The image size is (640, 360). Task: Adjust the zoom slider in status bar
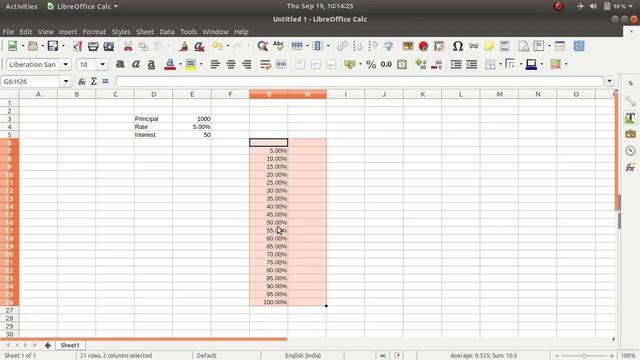[584, 356]
